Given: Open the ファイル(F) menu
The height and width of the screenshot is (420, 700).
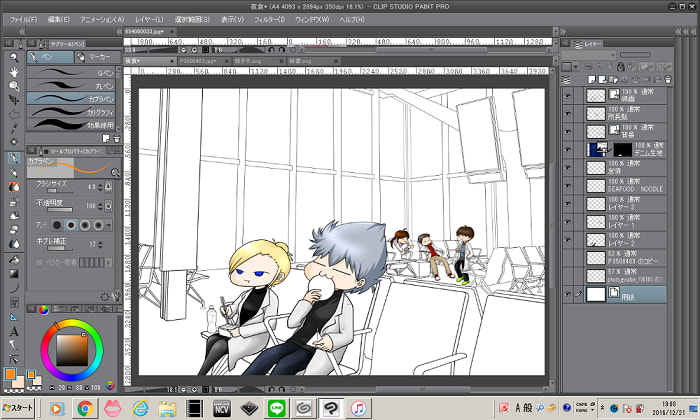Looking at the screenshot, I should tap(23, 19).
